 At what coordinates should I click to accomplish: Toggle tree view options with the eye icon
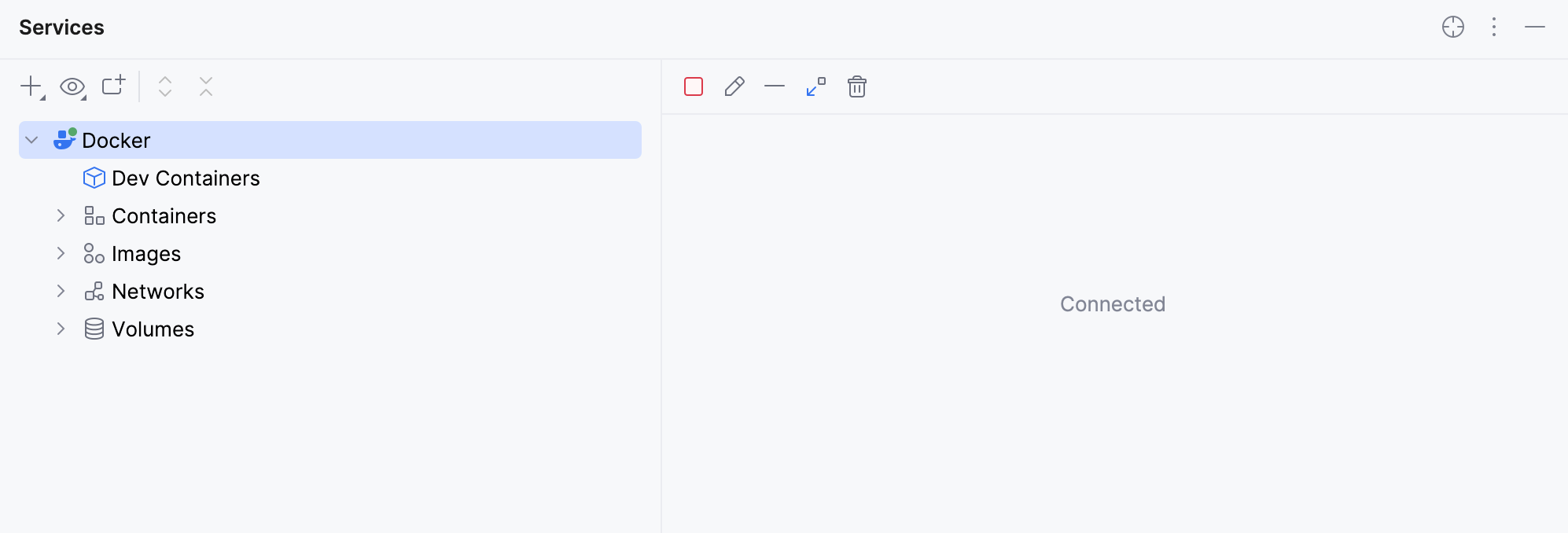tap(72, 86)
